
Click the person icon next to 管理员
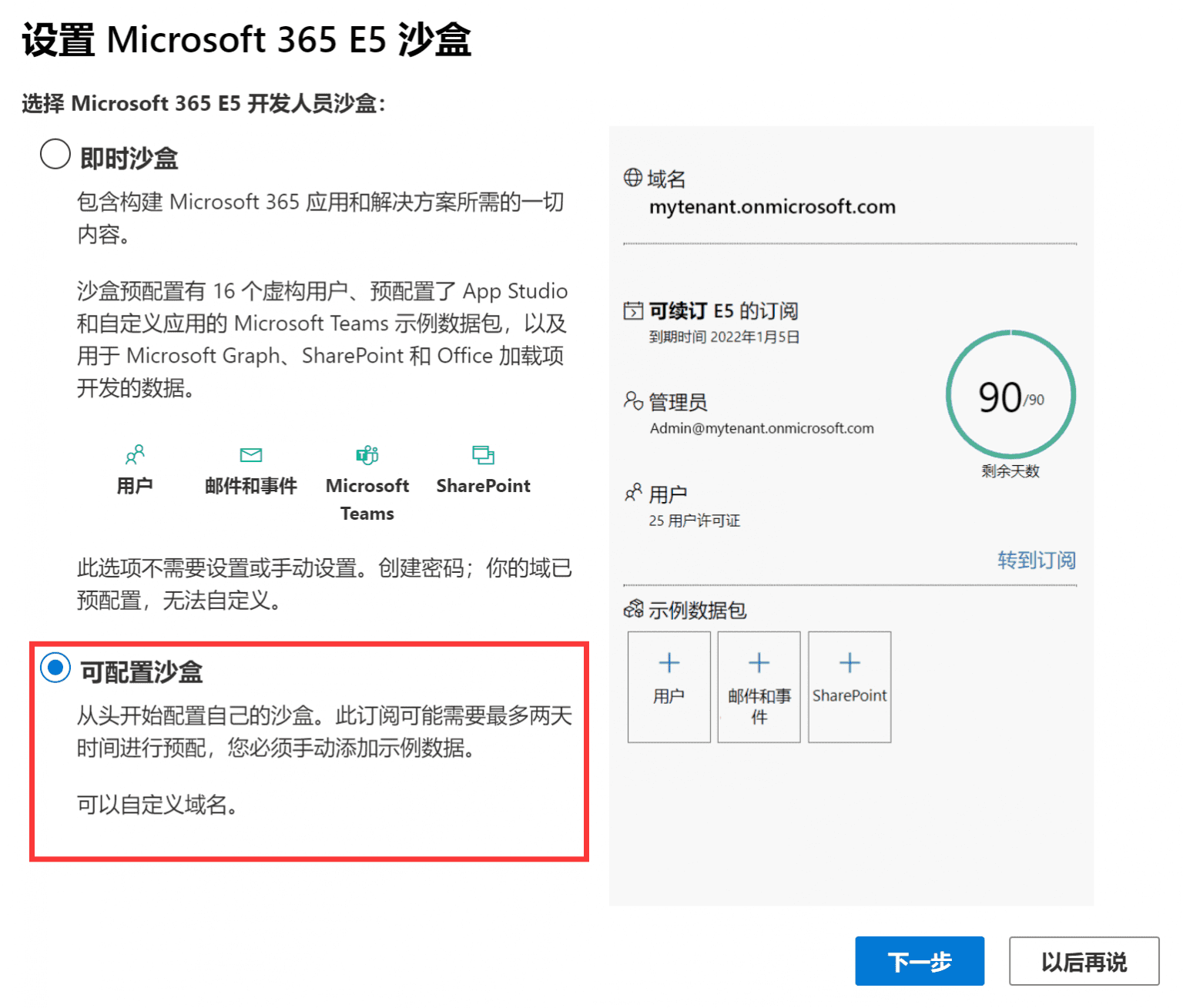[633, 401]
